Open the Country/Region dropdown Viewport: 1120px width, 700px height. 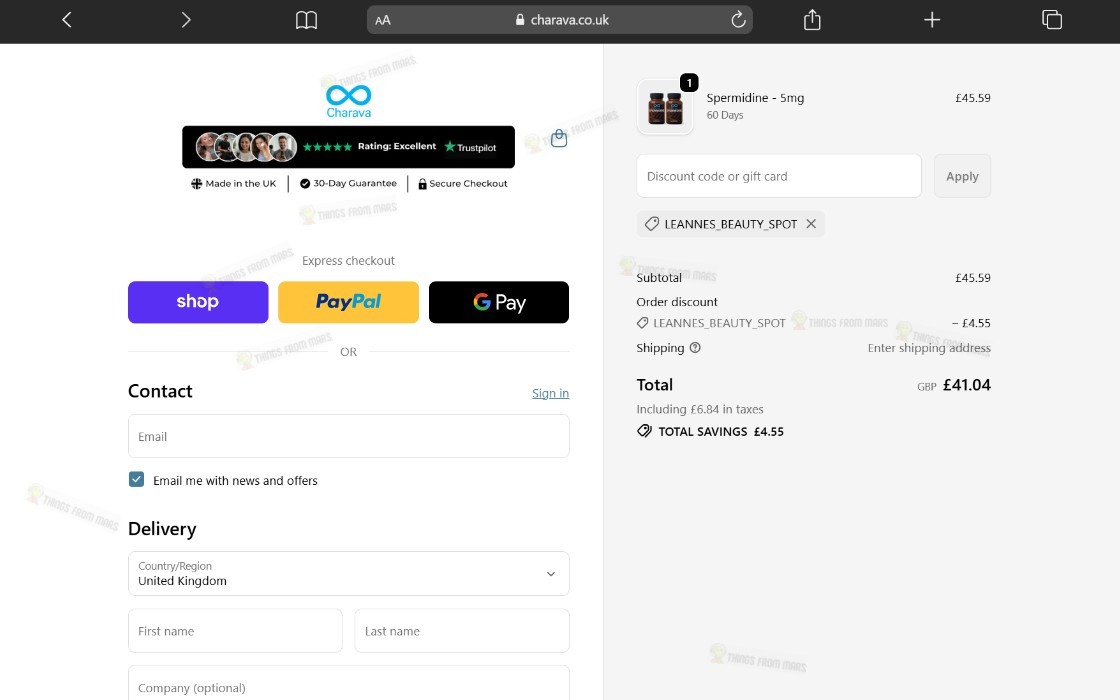click(349, 574)
